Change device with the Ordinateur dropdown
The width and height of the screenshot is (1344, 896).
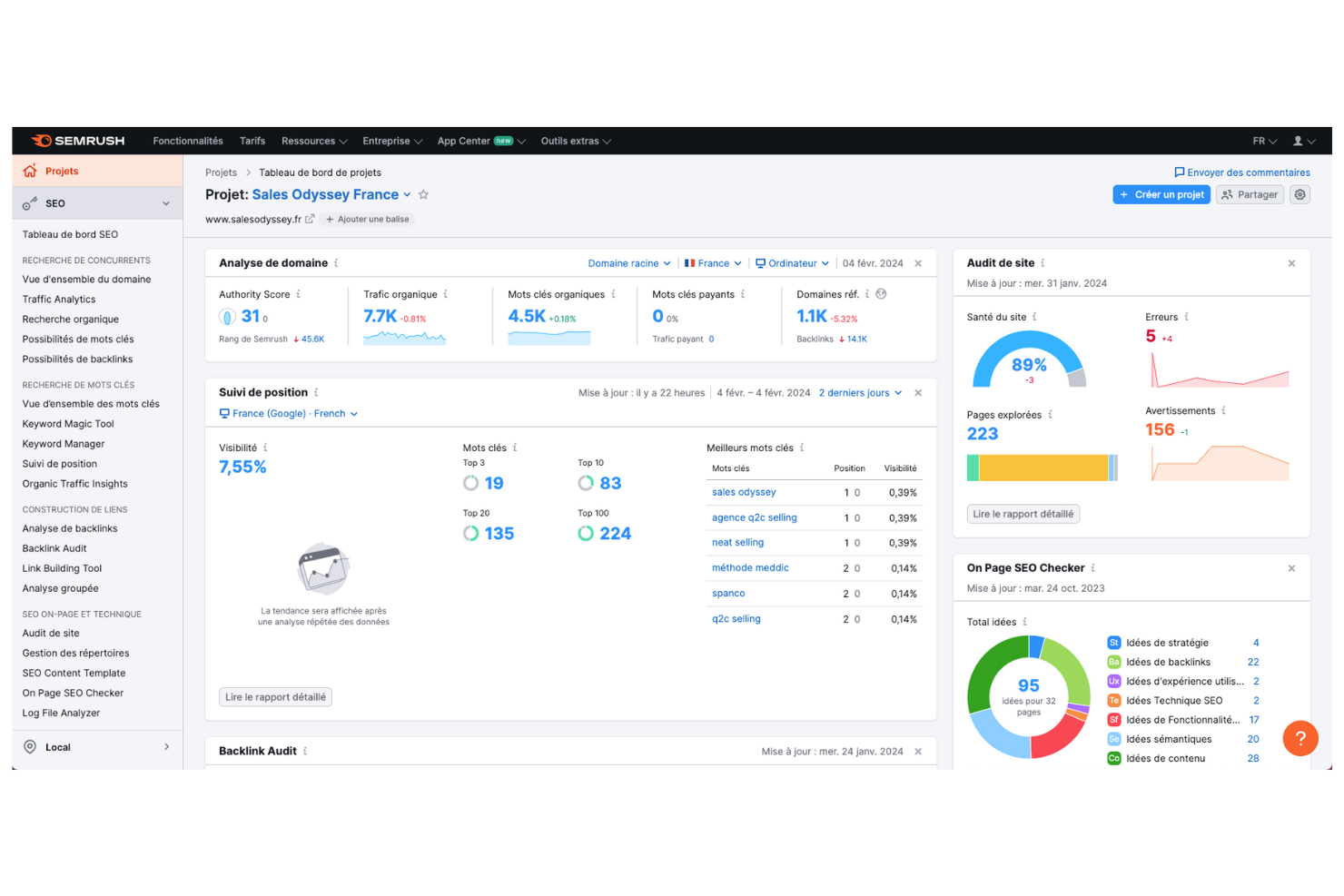pos(791,262)
